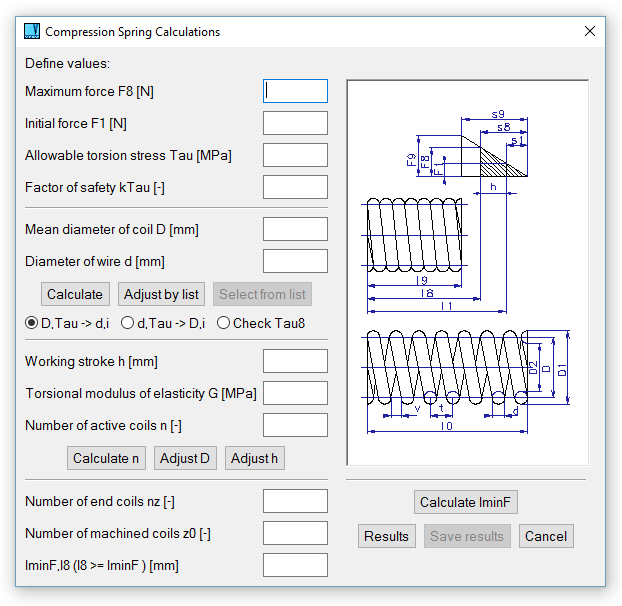Open the Results button

386,536
